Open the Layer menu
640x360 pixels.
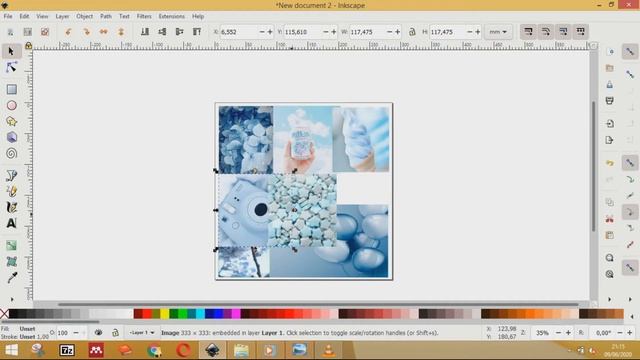(x=62, y=16)
